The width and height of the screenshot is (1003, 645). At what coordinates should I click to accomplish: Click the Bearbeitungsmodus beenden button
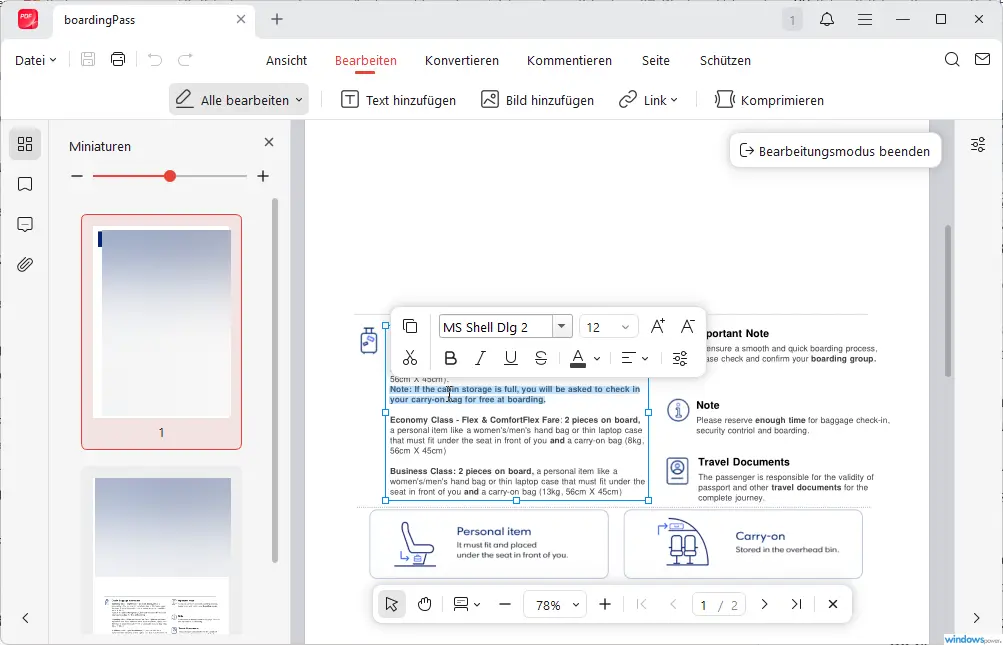[x=835, y=150]
